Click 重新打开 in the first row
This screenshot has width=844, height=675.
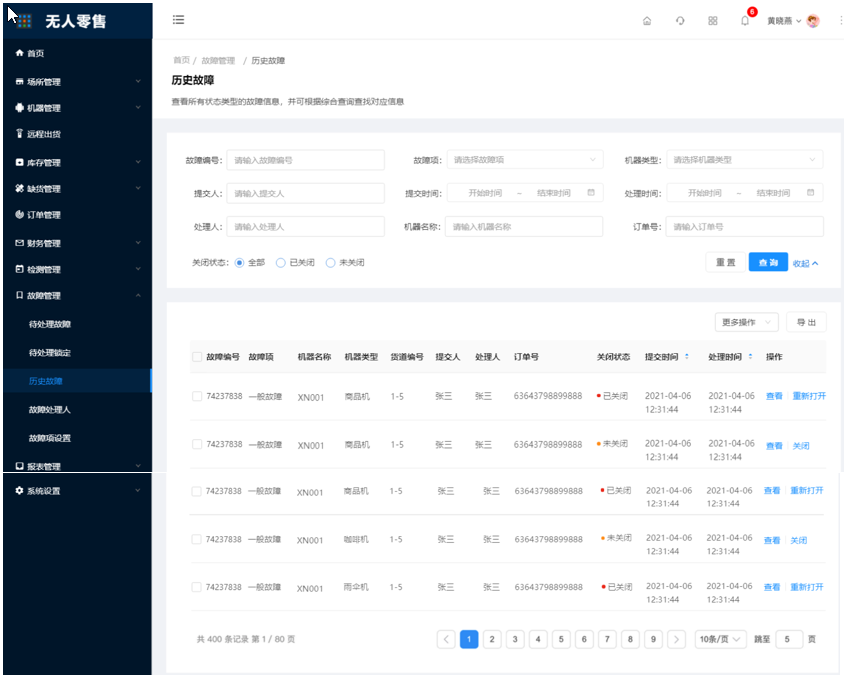pos(809,396)
